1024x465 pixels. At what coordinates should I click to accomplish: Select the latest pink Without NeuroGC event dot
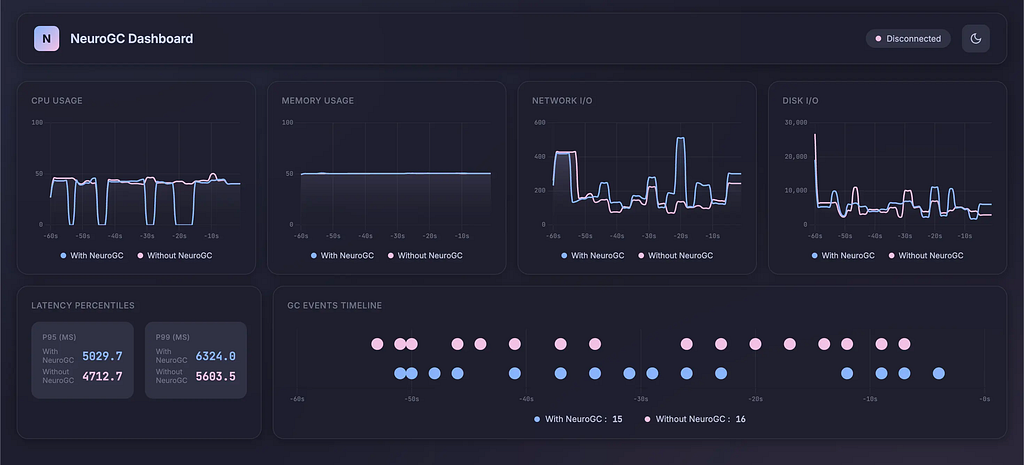click(904, 344)
